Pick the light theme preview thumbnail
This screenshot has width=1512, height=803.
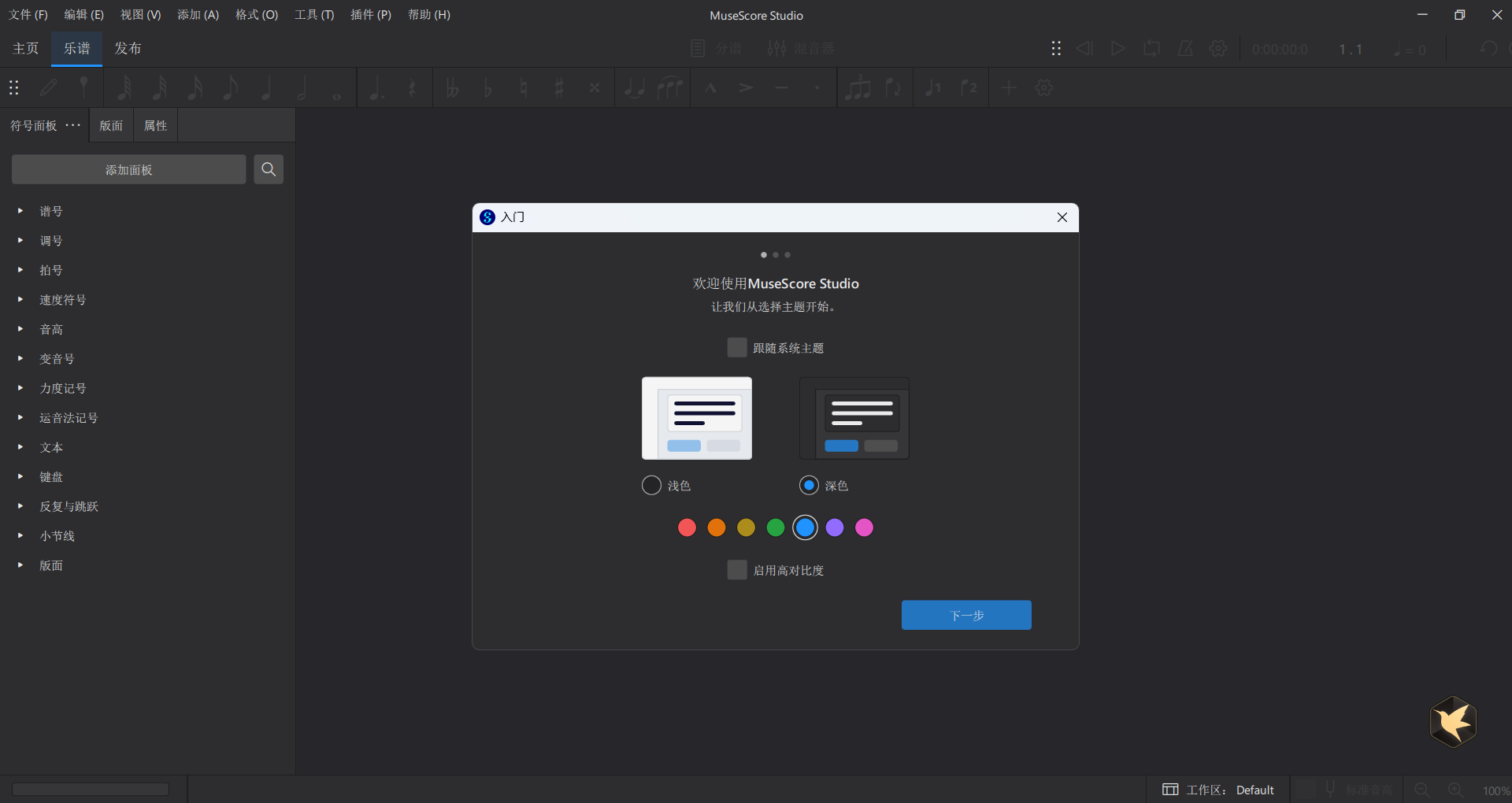click(x=697, y=418)
